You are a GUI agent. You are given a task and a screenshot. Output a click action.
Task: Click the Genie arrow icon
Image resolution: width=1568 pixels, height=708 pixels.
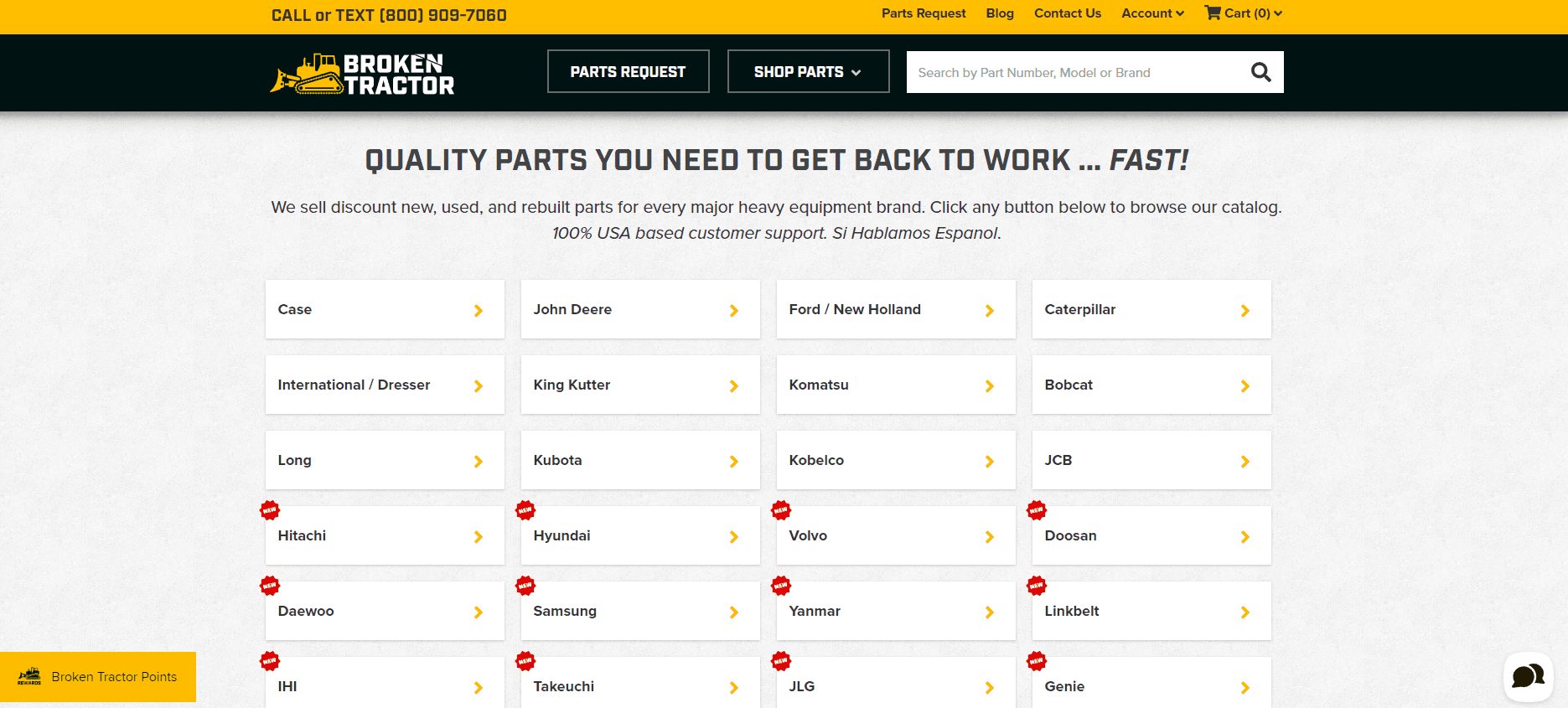tap(1245, 688)
